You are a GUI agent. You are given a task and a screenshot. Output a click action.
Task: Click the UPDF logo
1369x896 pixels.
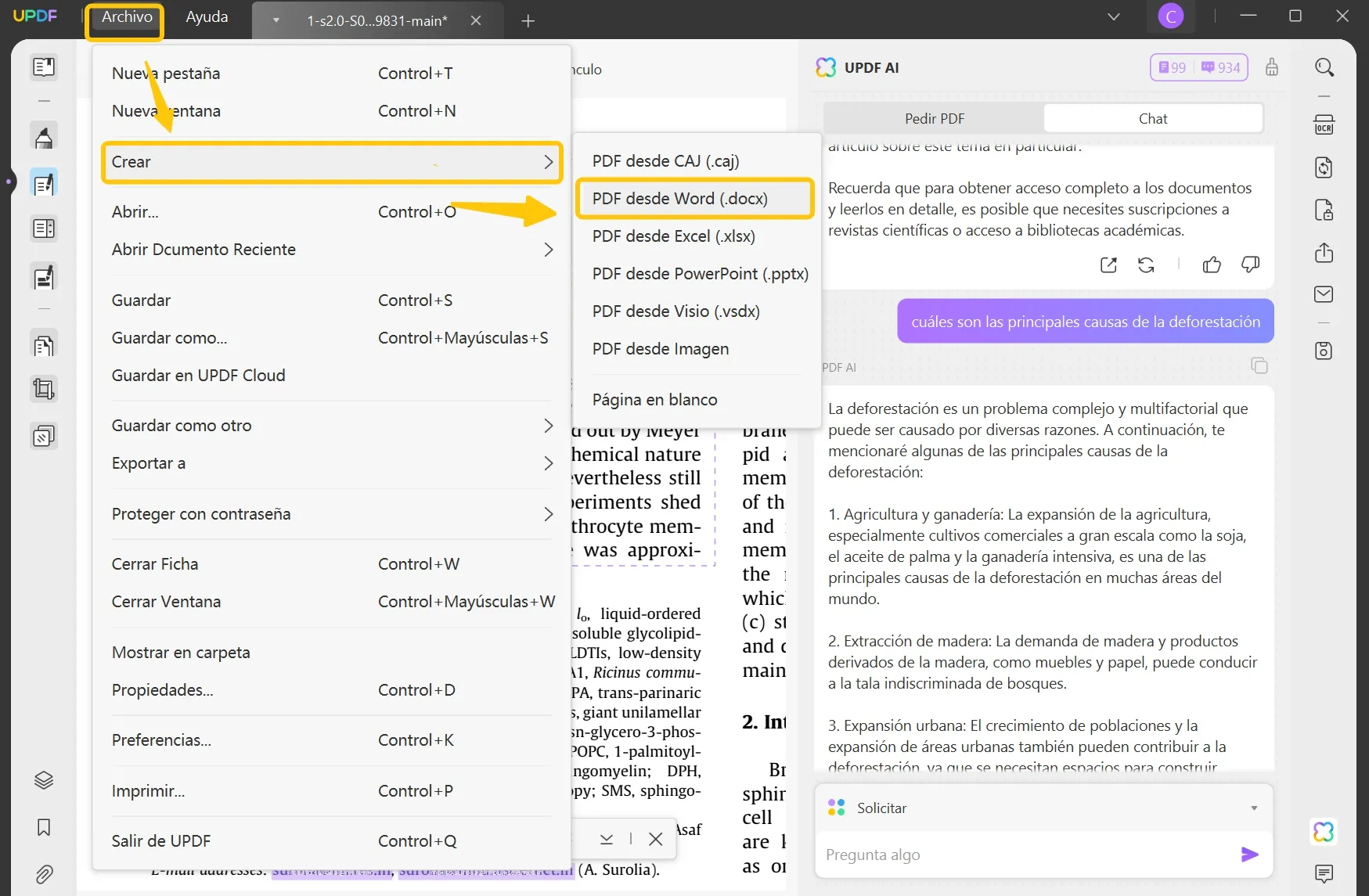(35, 16)
